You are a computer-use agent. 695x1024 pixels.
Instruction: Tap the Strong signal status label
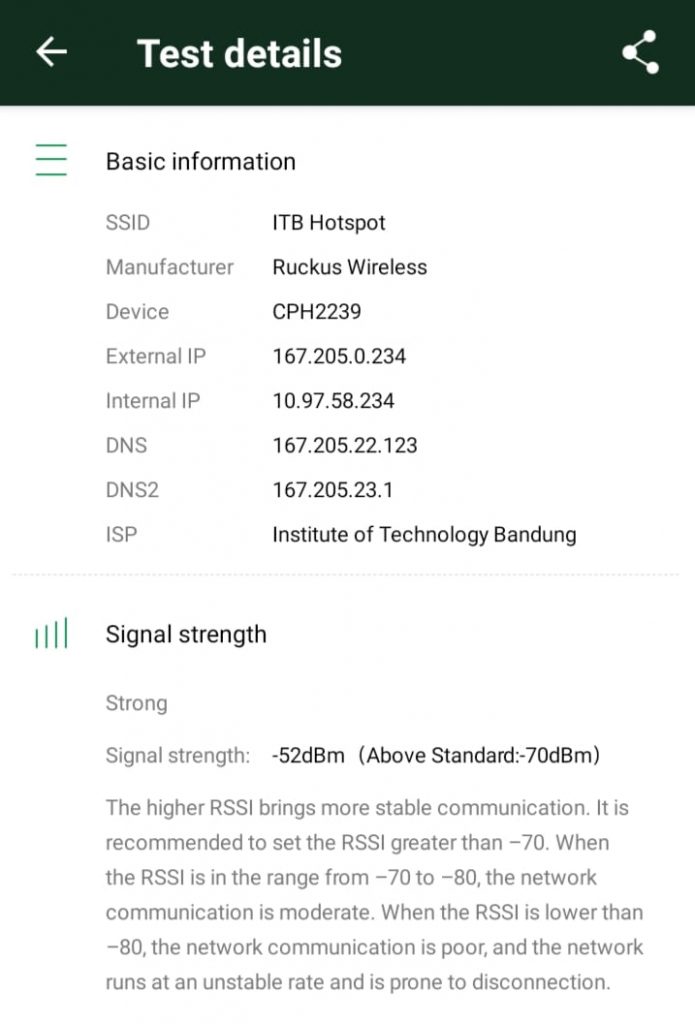click(x=137, y=703)
